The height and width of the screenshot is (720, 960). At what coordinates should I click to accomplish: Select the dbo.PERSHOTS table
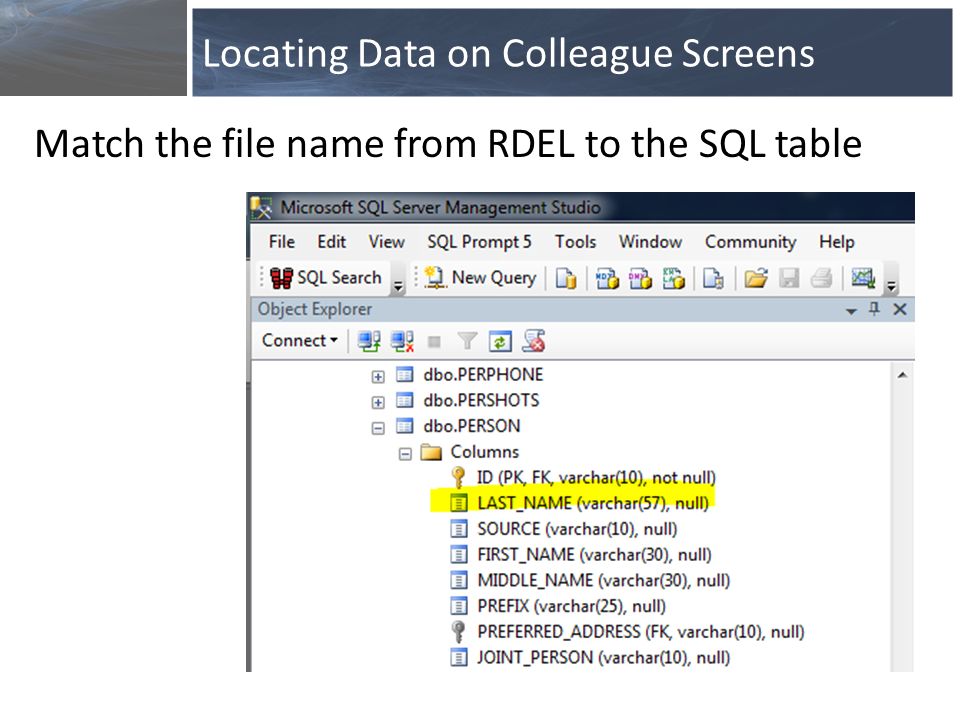click(481, 400)
